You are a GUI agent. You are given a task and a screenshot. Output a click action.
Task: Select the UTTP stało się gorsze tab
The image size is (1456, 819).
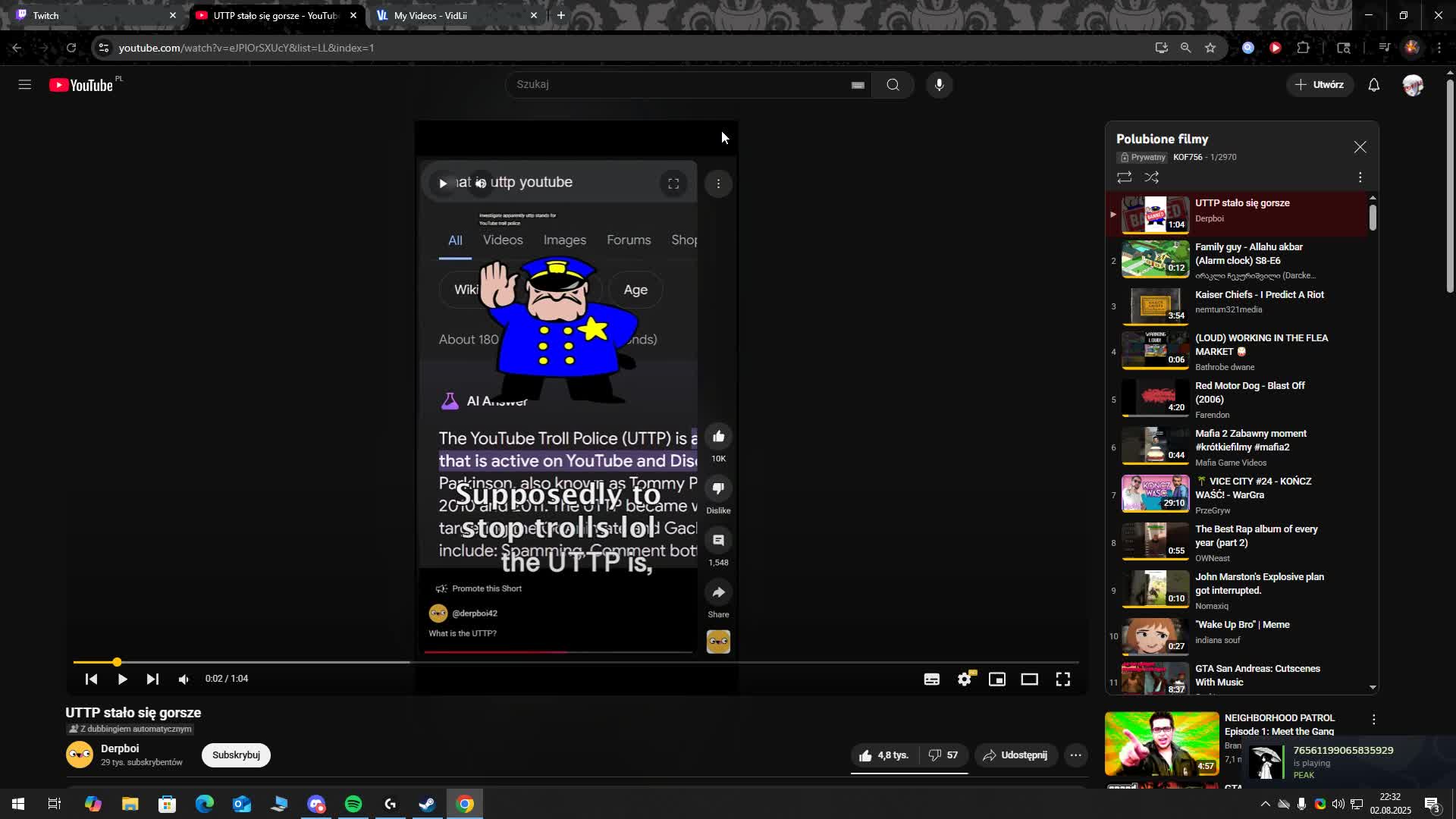(x=275, y=15)
